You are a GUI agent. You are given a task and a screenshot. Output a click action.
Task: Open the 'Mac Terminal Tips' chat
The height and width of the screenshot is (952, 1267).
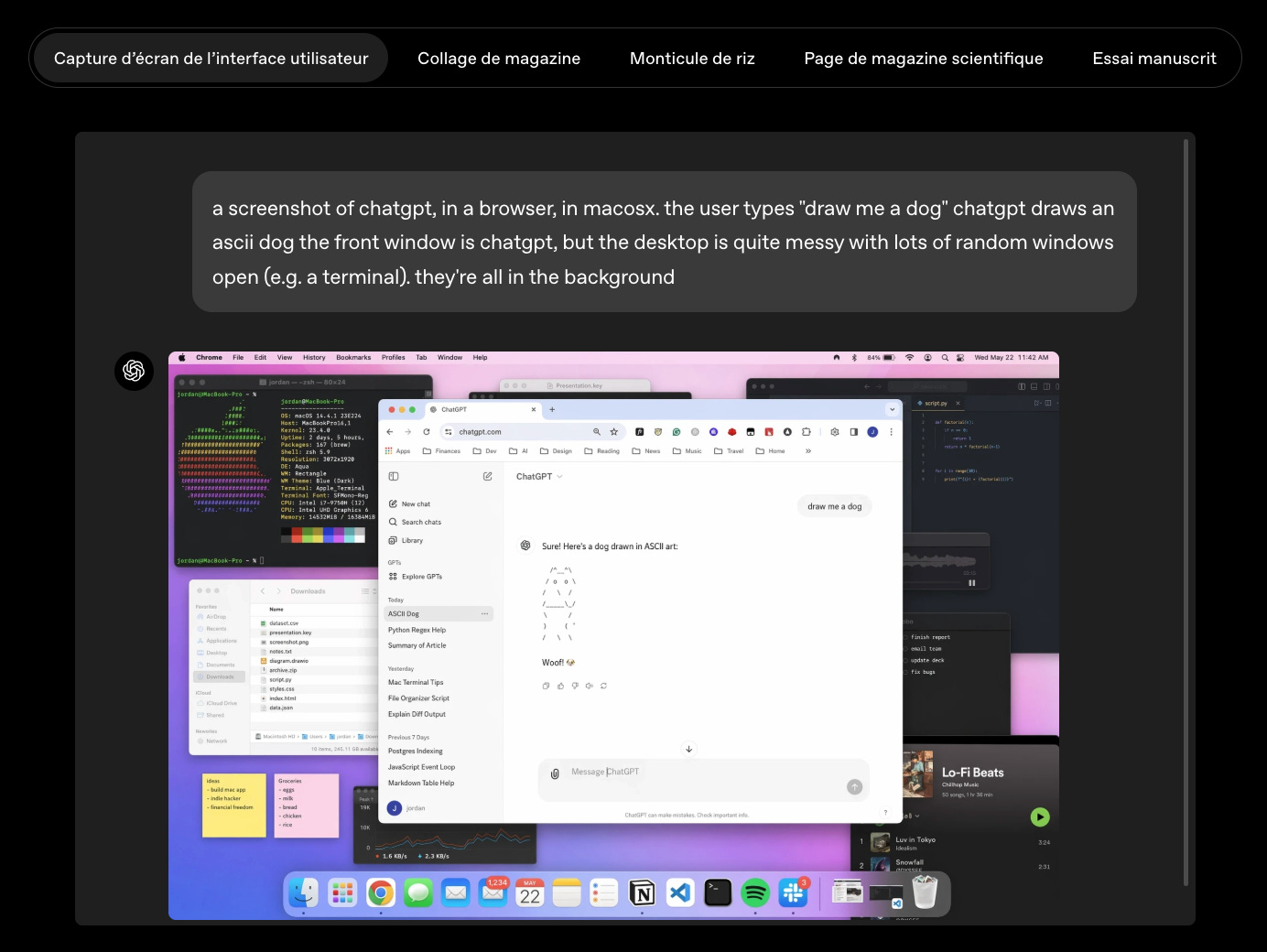(416, 682)
